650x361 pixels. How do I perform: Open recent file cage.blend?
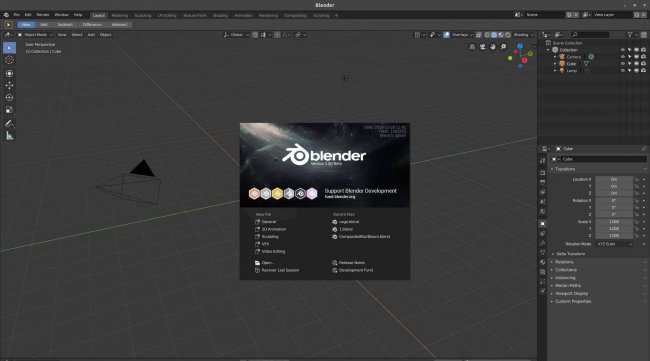pyautogui.click(x=346, y=222)
